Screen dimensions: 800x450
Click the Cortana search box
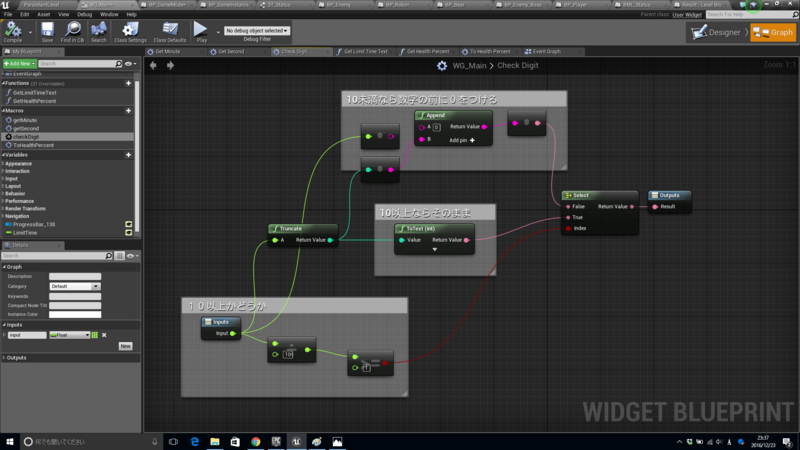pos(91,442)
